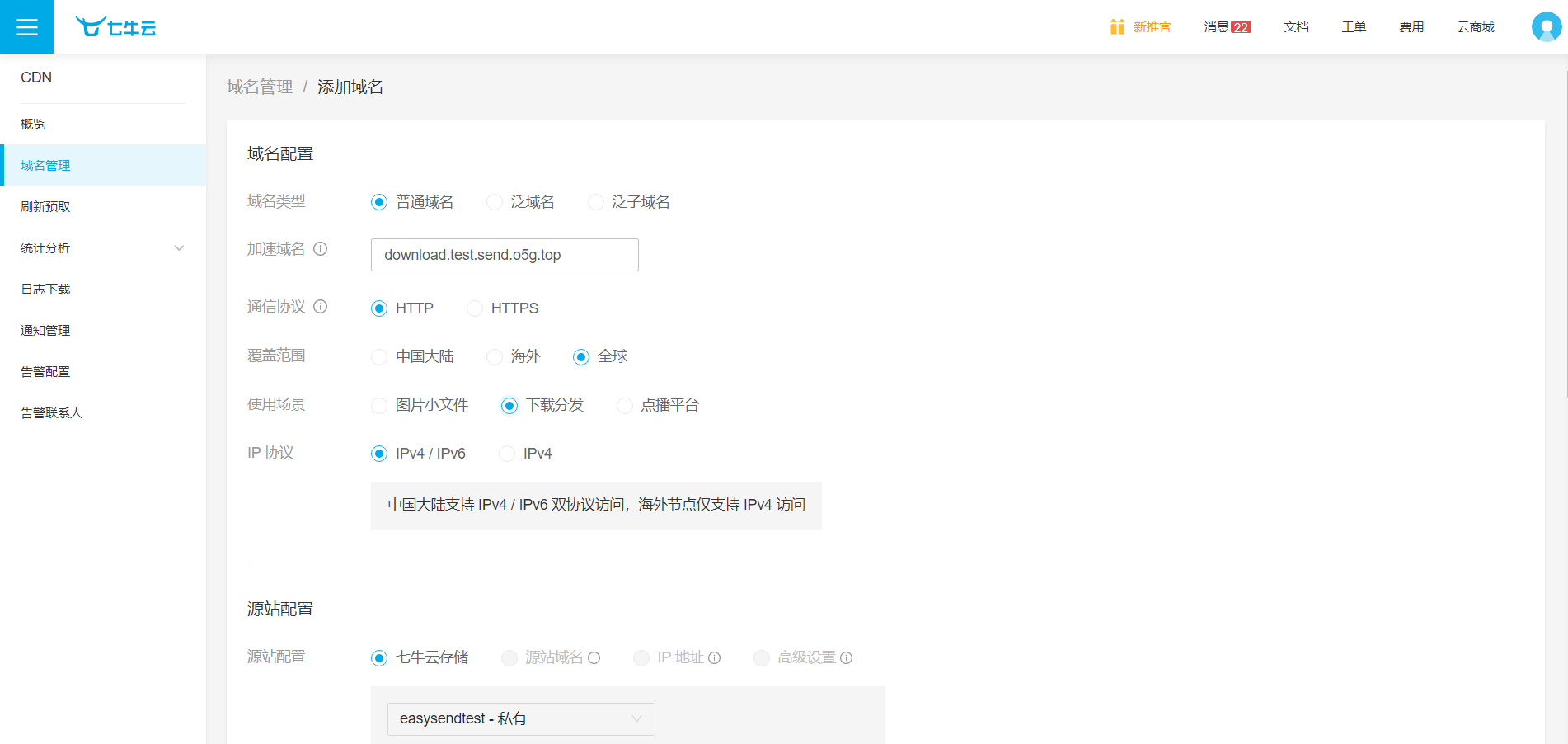
Task: Select 中国大陆 coverage radio button
Action: pos(379,357)
